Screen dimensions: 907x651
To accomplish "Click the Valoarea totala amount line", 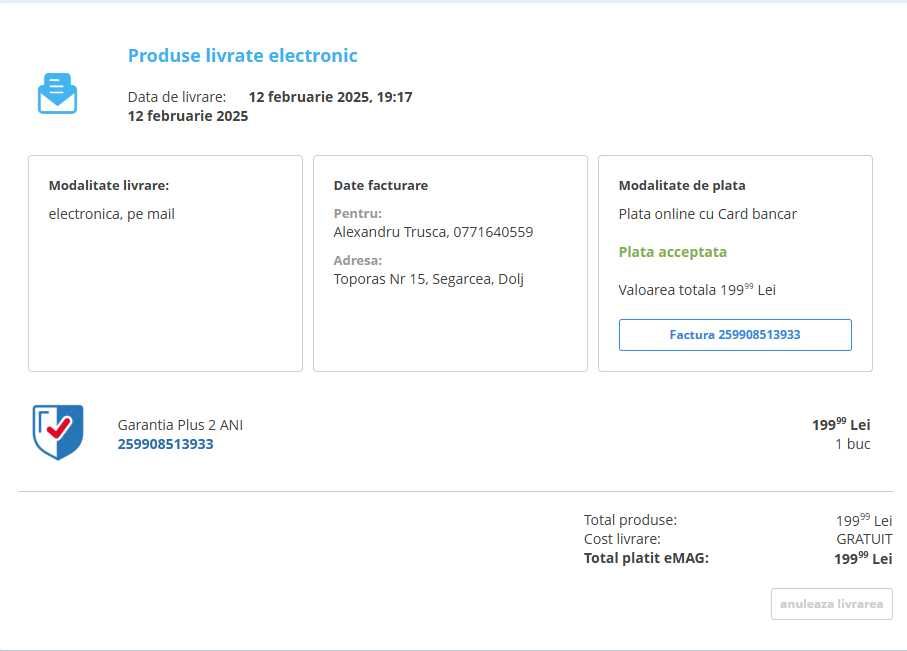I will [697, 290].
